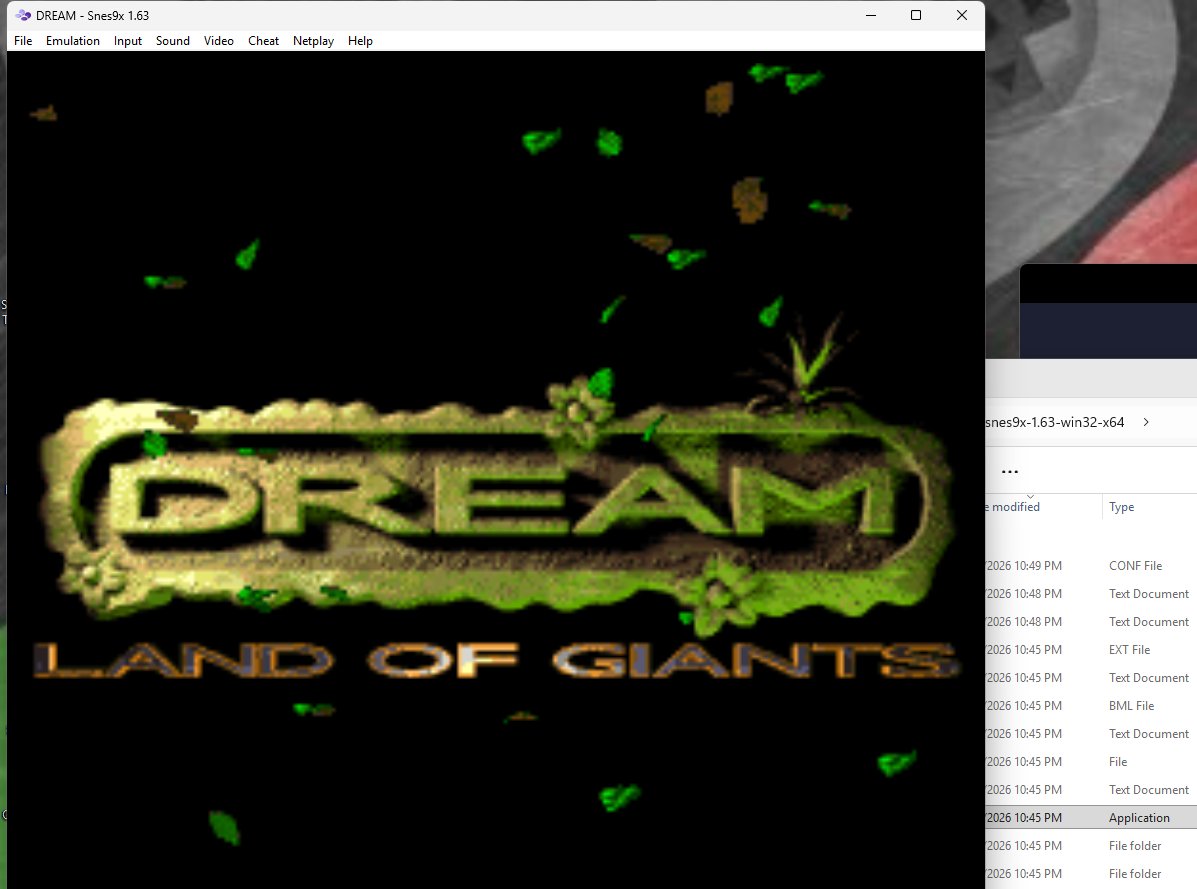Close the Snes9x emulator window
This screenshot has width=1197, height=889.
point(962,15)
